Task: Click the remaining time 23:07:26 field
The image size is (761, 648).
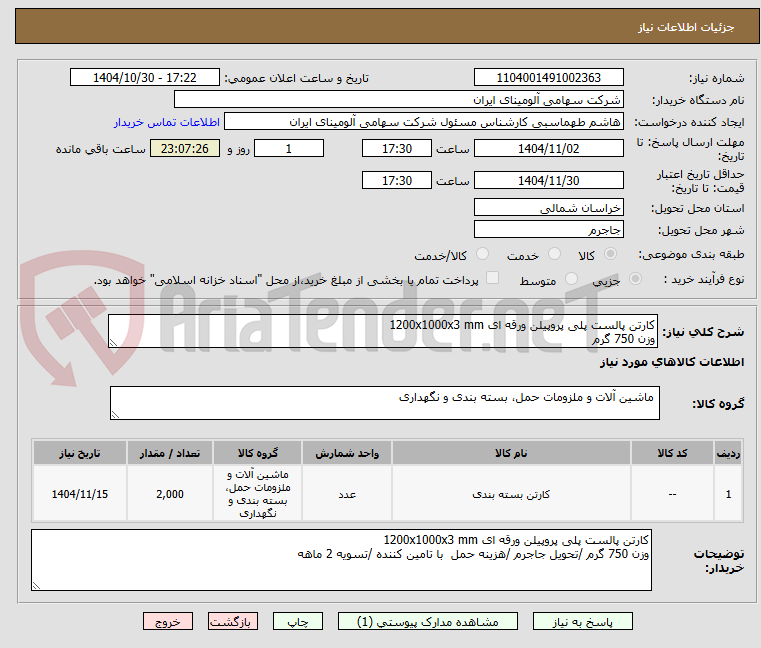Action: pyautogui.click(x=184, y=149)
